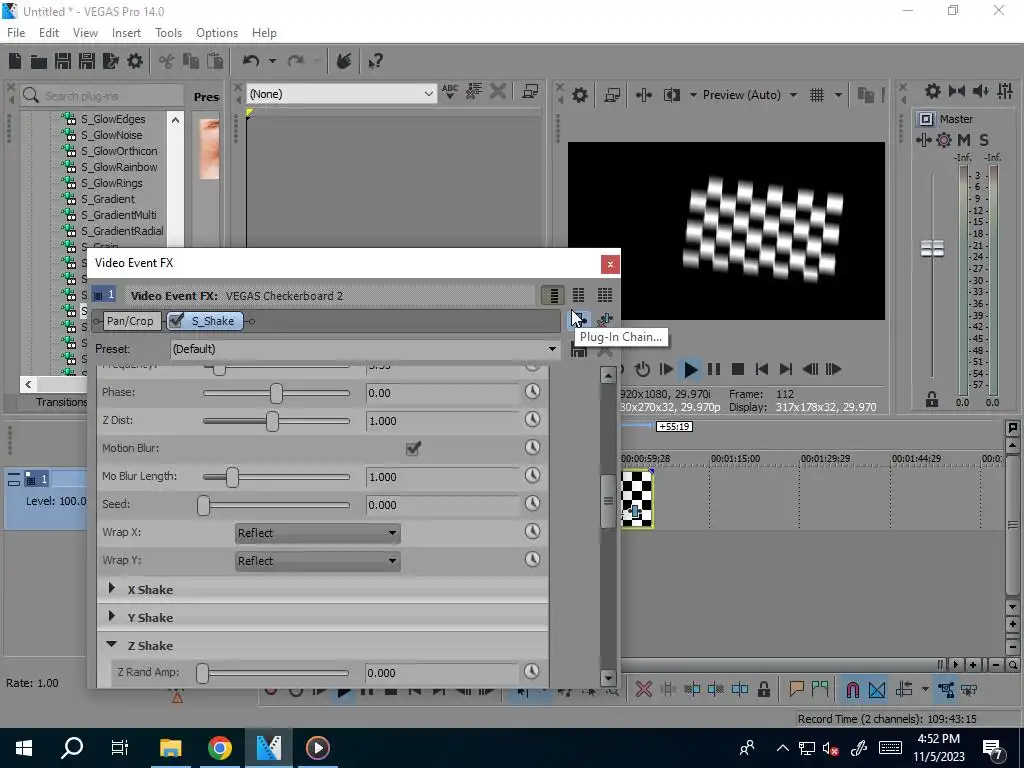The width and height of the screenshot is (1024, 768).
Task: Open the Options menu
Action: pos(217,33)
